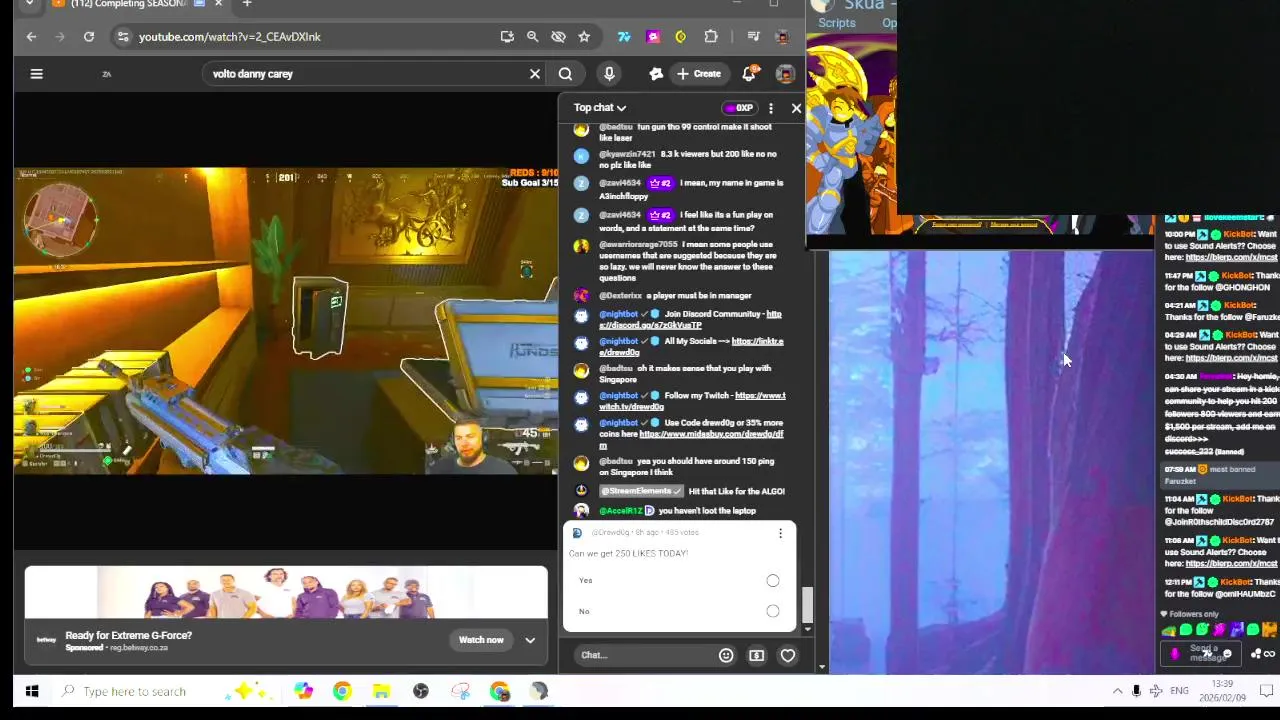Click microphone icon in system tray
The height and width of the screenshot is (720, 1280).
coord(1136,691)
